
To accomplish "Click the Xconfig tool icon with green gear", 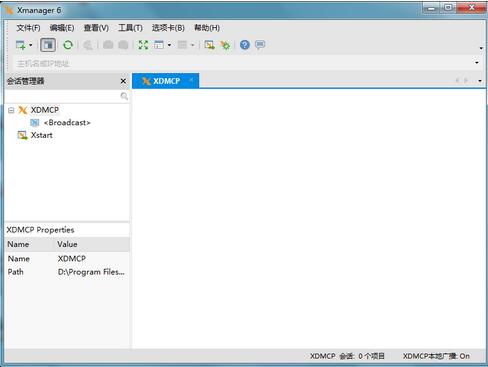I will 225,45.
